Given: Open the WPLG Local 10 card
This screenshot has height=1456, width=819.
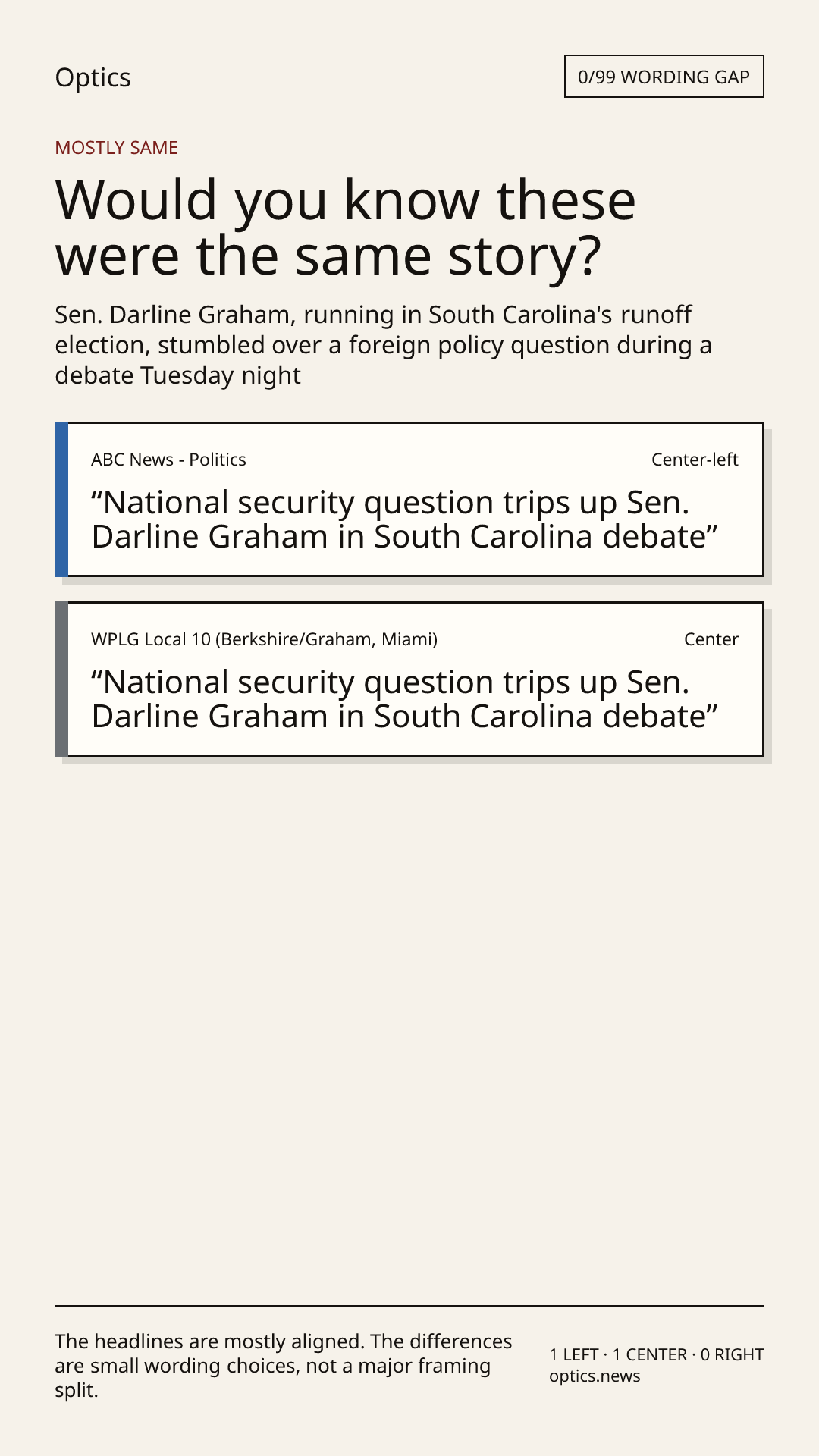Looking at the screenshot, I should (409, 679).
